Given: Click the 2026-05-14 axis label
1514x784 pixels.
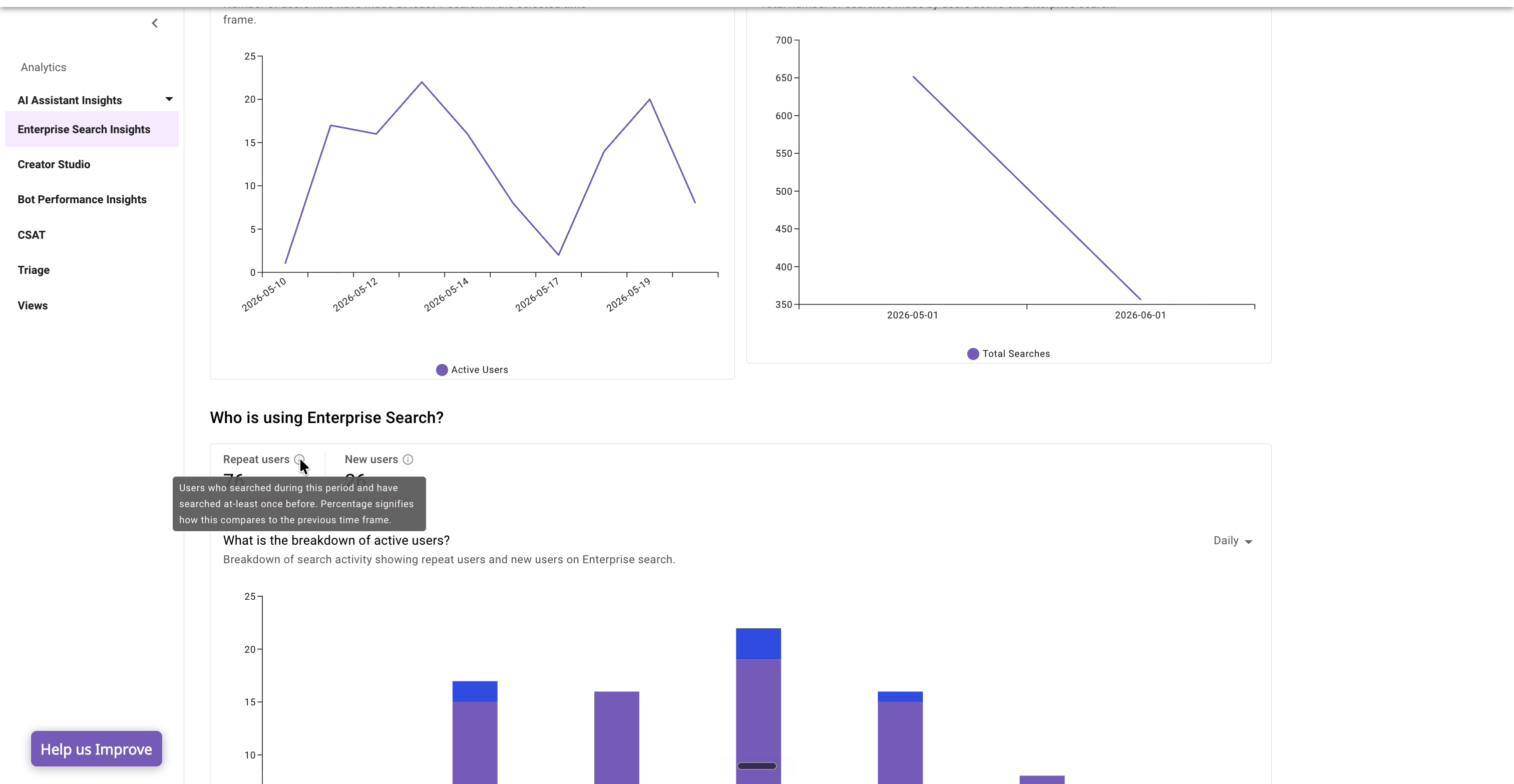Looking at the screenshot, I should pos(446,294).
